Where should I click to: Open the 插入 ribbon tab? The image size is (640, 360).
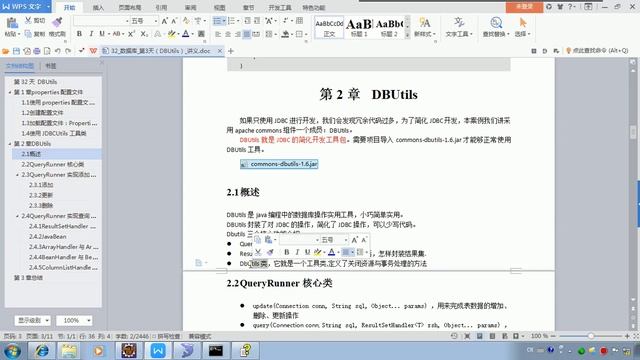[98, 7]
